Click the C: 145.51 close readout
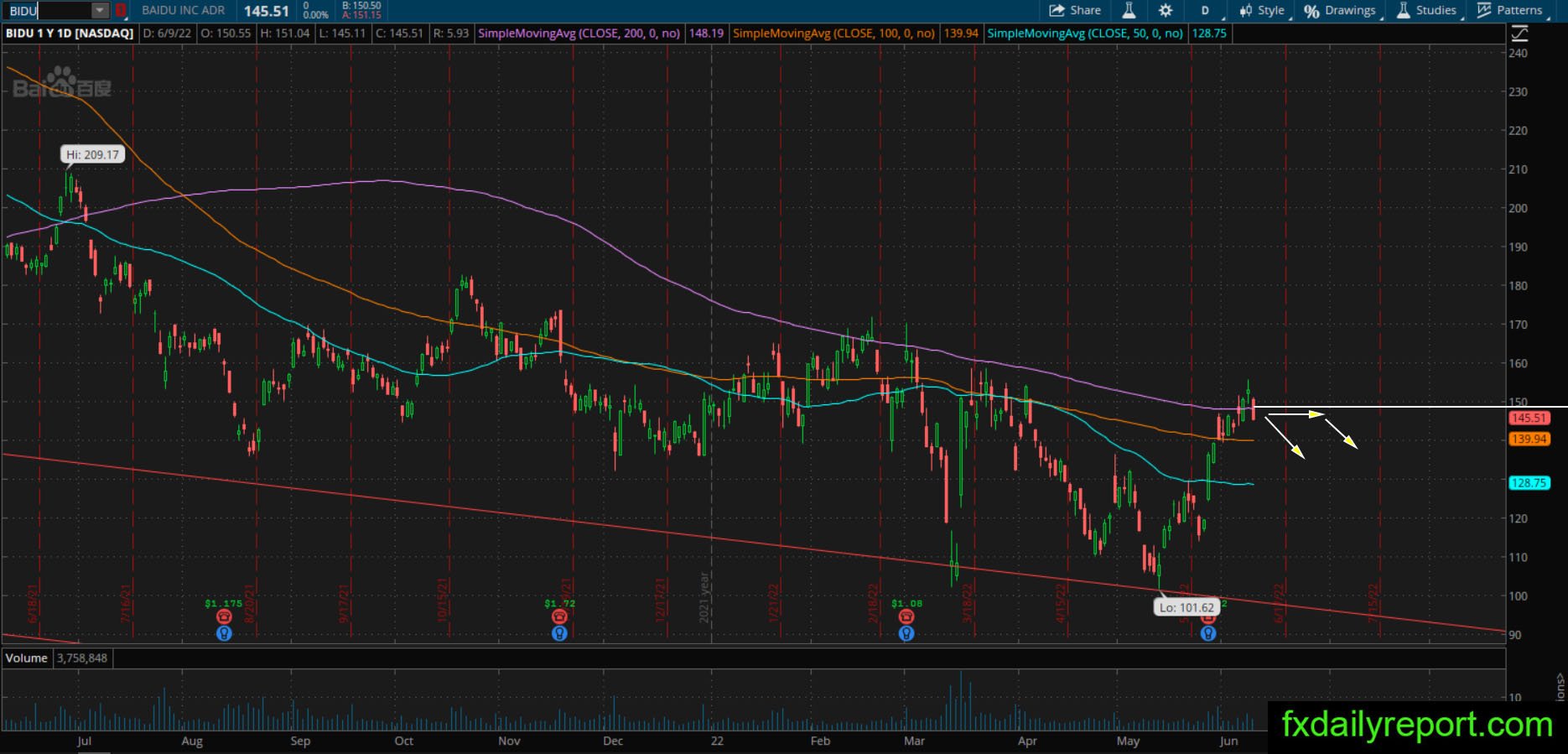The height and width of the screenshot is (754, 1568). coord(399,34)
